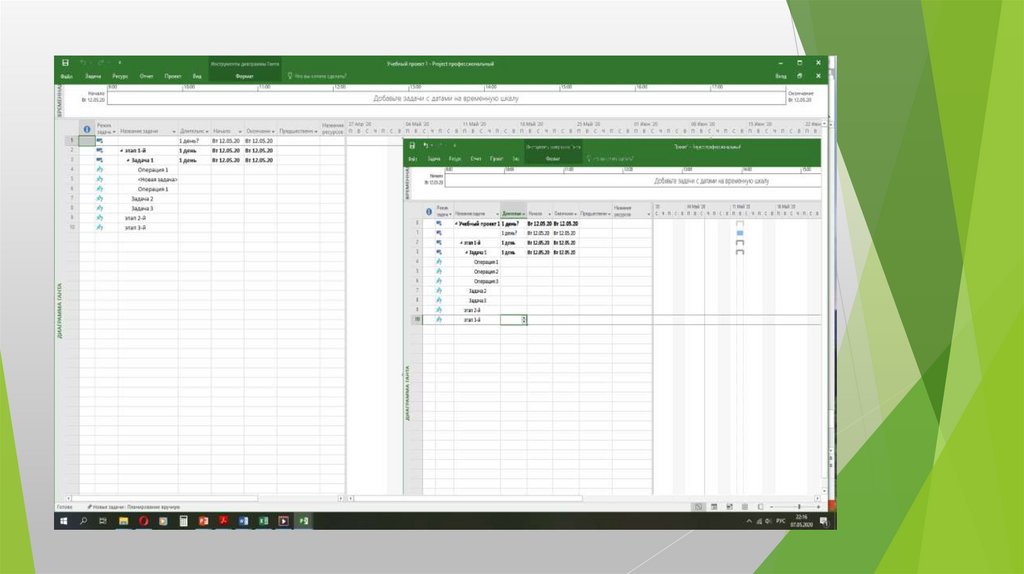Viewport: 1024px width, 574px height.
Task: Switch to PowerPoint on the taskbar
Action: click(204, 520)
